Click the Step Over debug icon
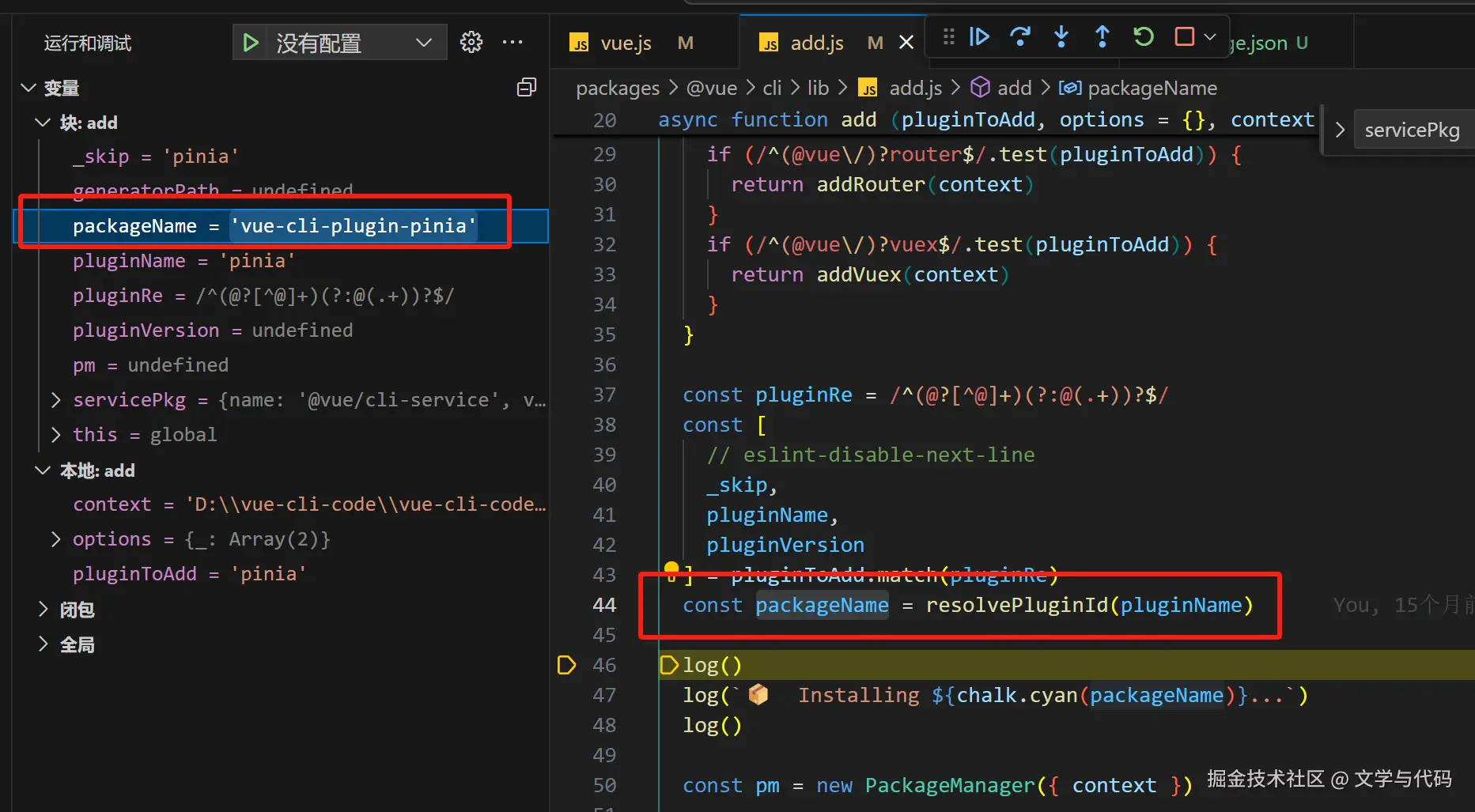This screenshot has width=1475, height=812. click(1020, 36)
